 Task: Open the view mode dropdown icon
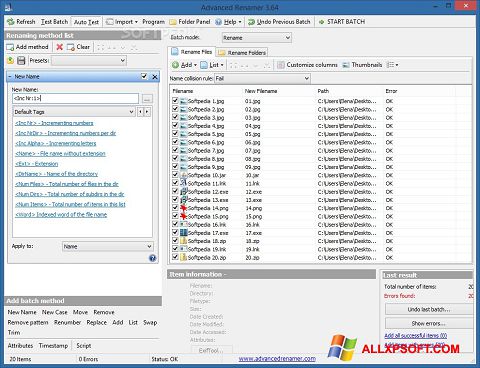[x=392, y=65]
